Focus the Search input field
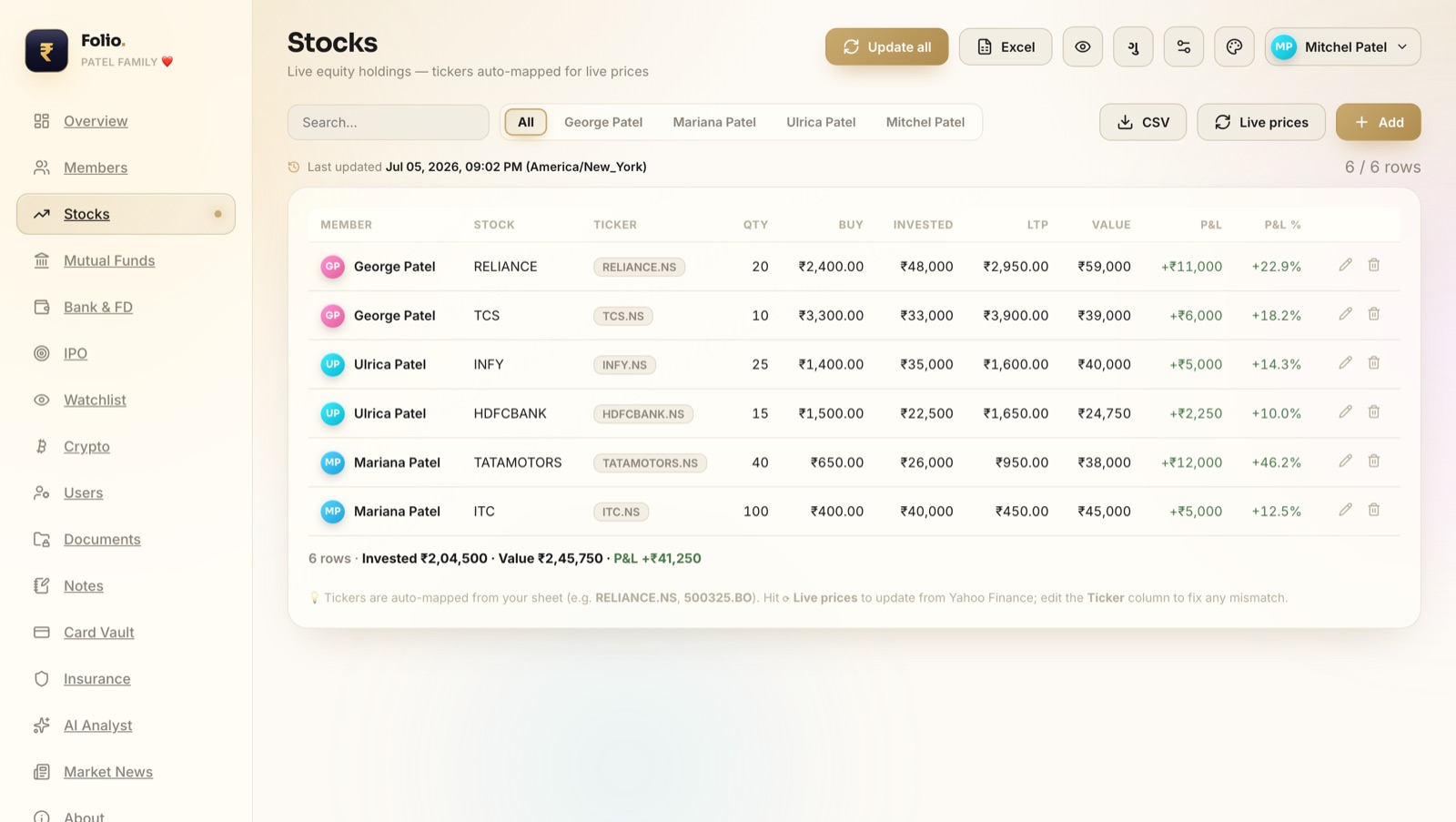This screenshot has width=1456, height=822. [389, 122]
